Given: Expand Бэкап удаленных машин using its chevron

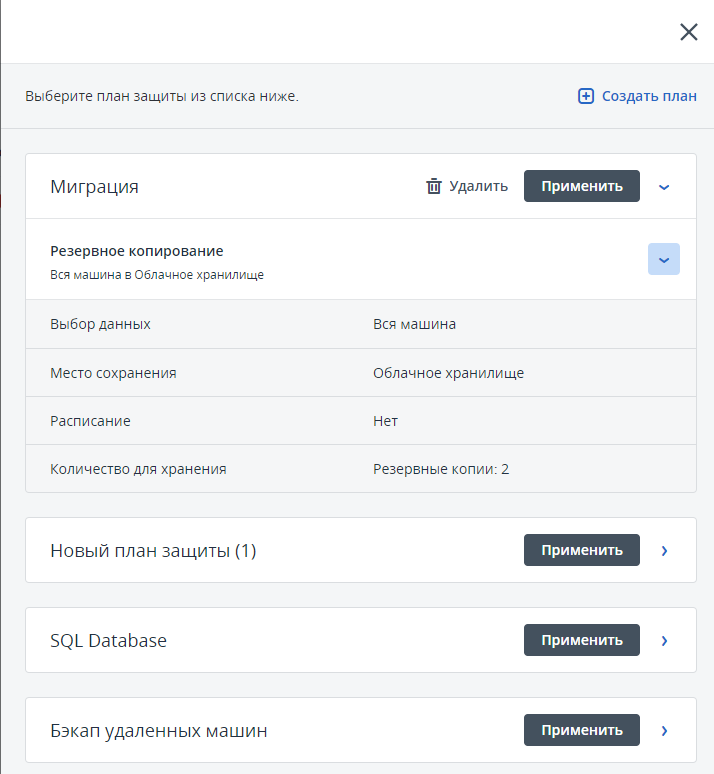Looking at the screenshot, I should pos(664,730).
